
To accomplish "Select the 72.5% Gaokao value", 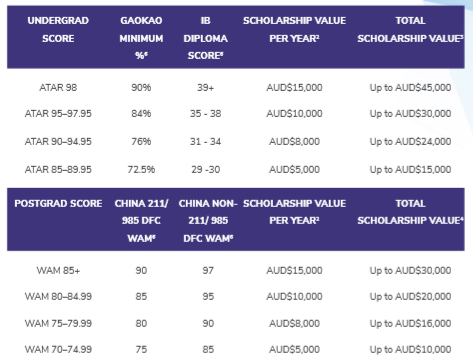I will 141,170.
